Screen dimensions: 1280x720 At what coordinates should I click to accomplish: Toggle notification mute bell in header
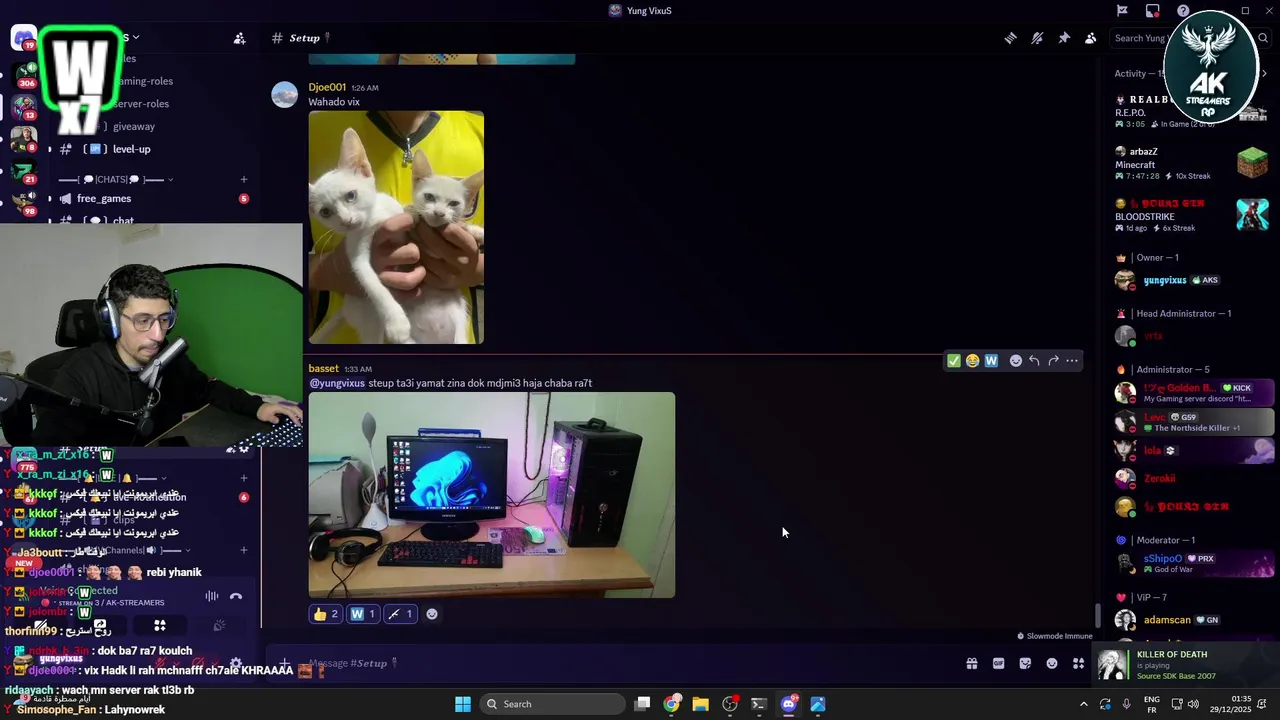1037,38
